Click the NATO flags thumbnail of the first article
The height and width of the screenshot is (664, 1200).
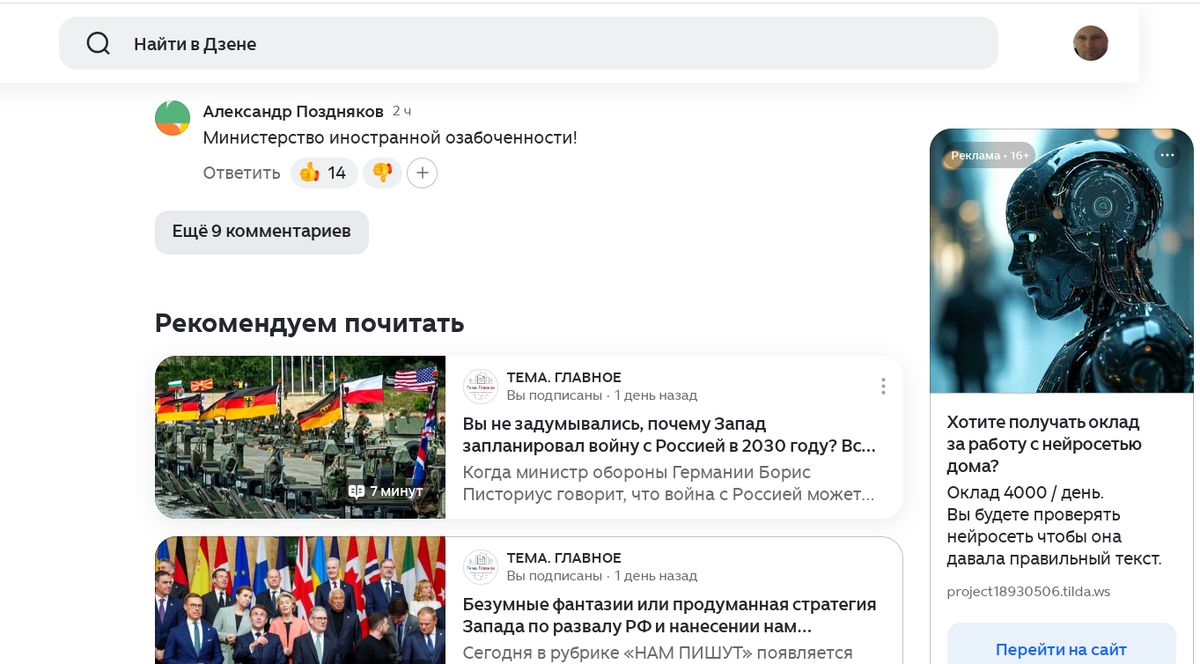300,437
